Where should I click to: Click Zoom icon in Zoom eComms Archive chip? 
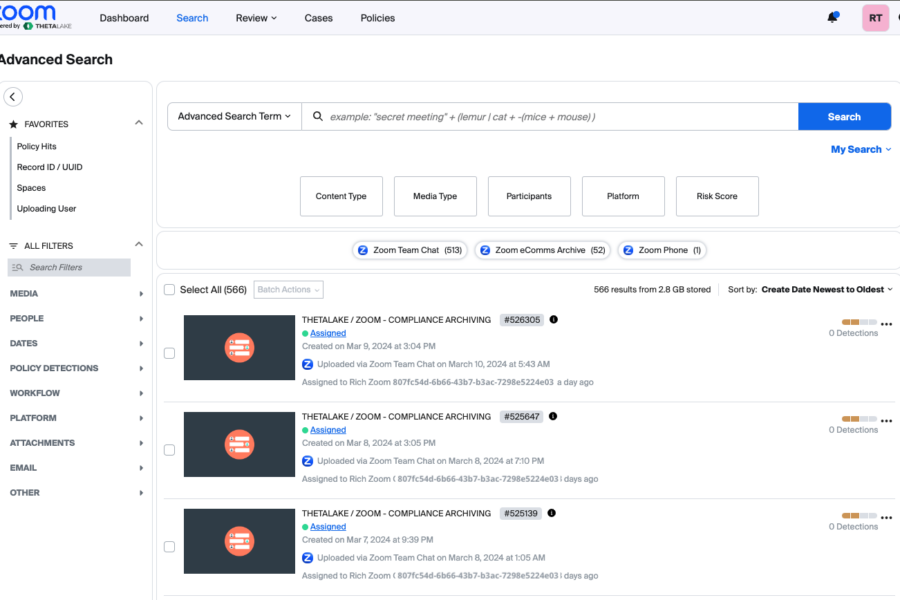pyautogui.click(x=485, y=250)
